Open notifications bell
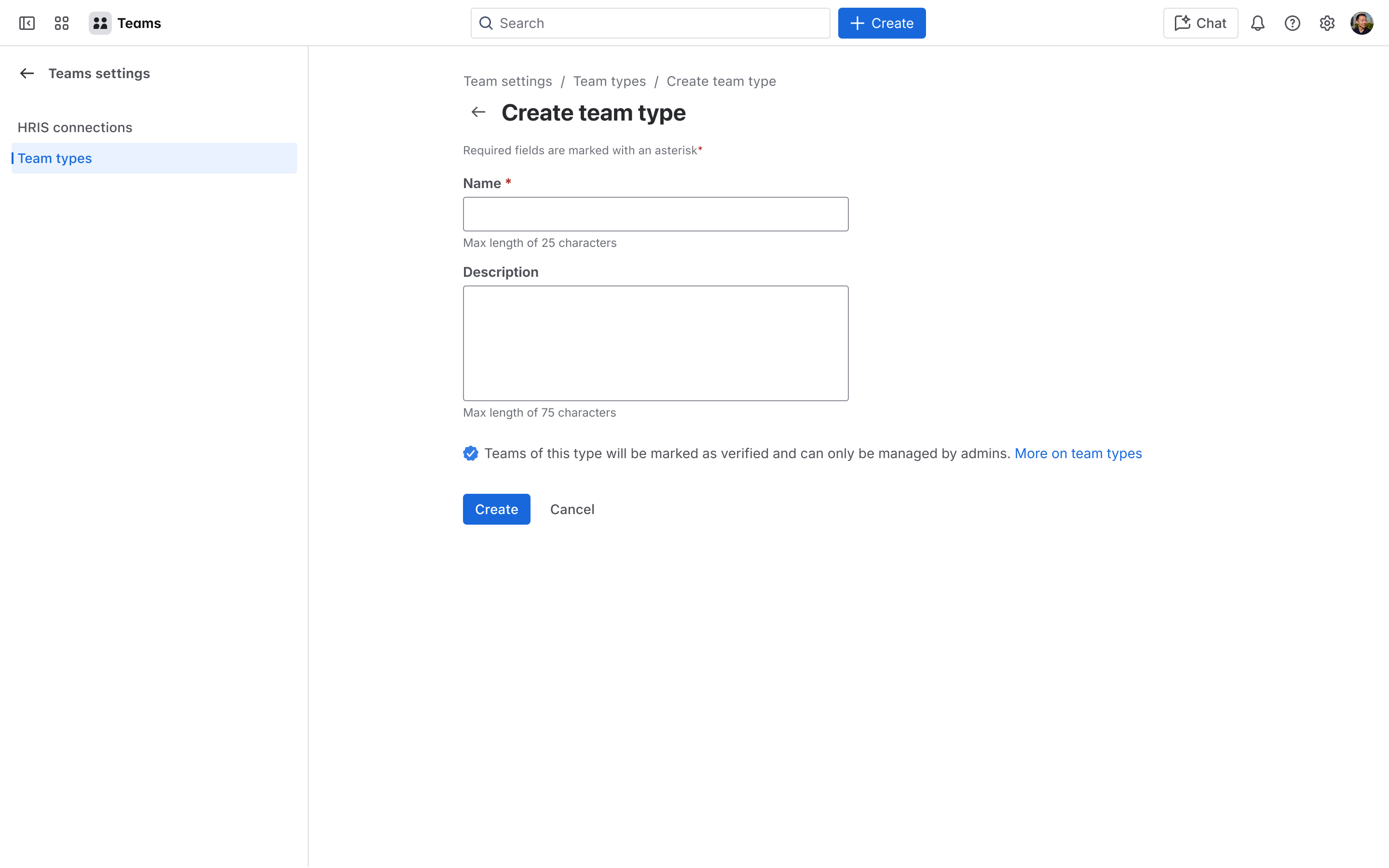1389x868 pixels. (1258, 23)
